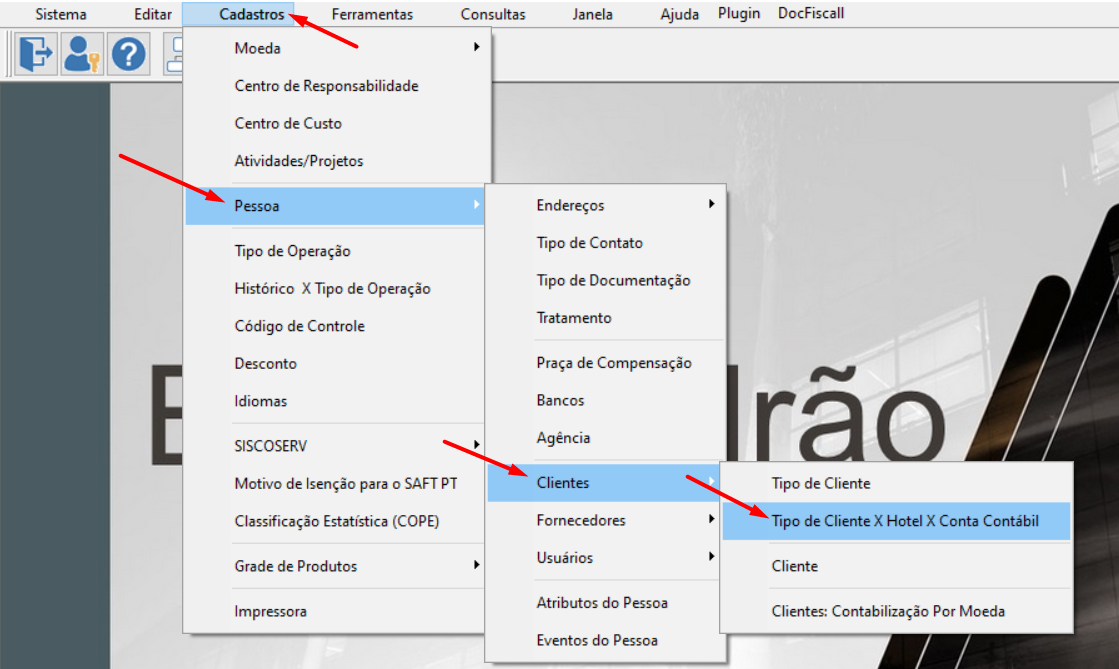This screenshot has width=1119, height=669.
Task: Select the Bancos entry
Action: (605, 401)
